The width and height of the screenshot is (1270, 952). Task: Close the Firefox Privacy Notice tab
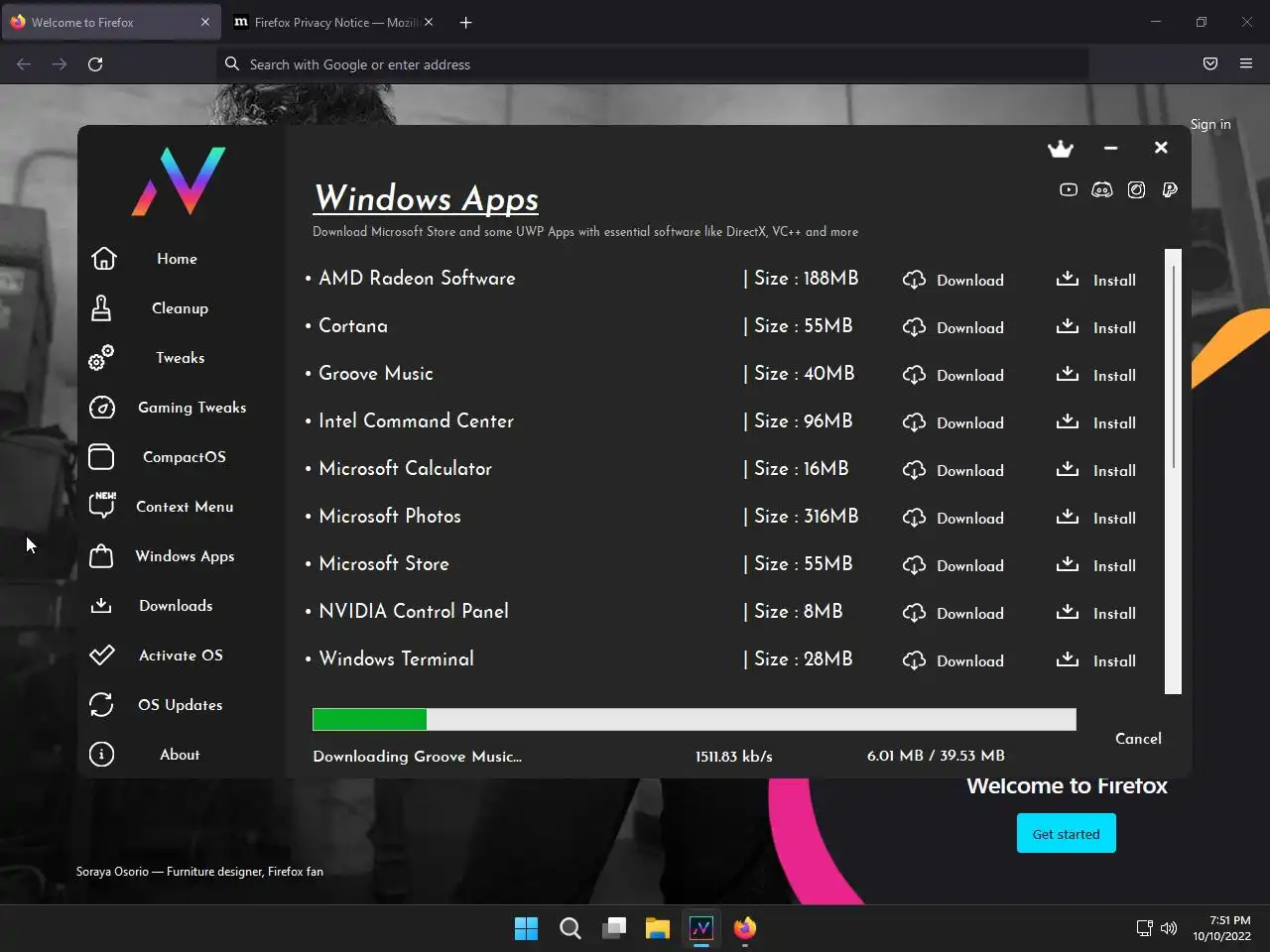pyautogui.click(x=429, y=22)
